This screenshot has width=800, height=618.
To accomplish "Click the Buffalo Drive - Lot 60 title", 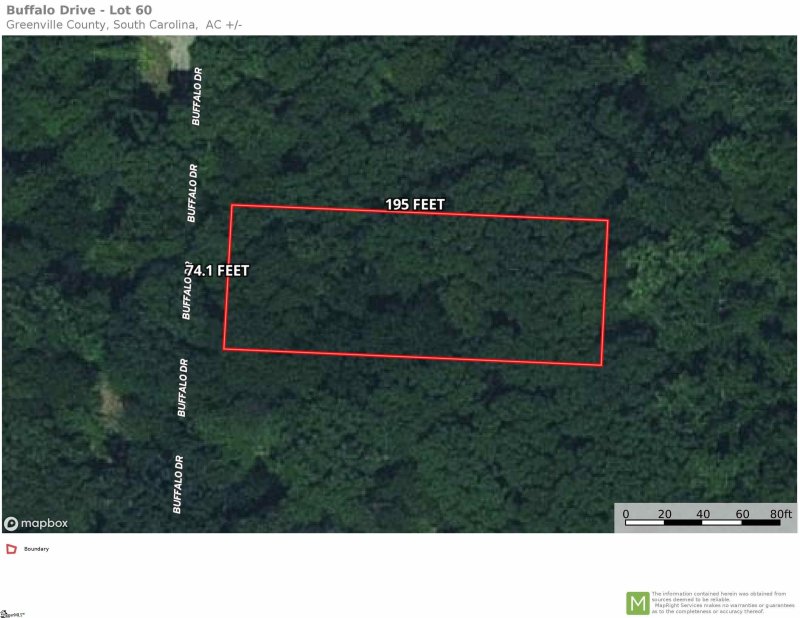I will tap(79, 10).
